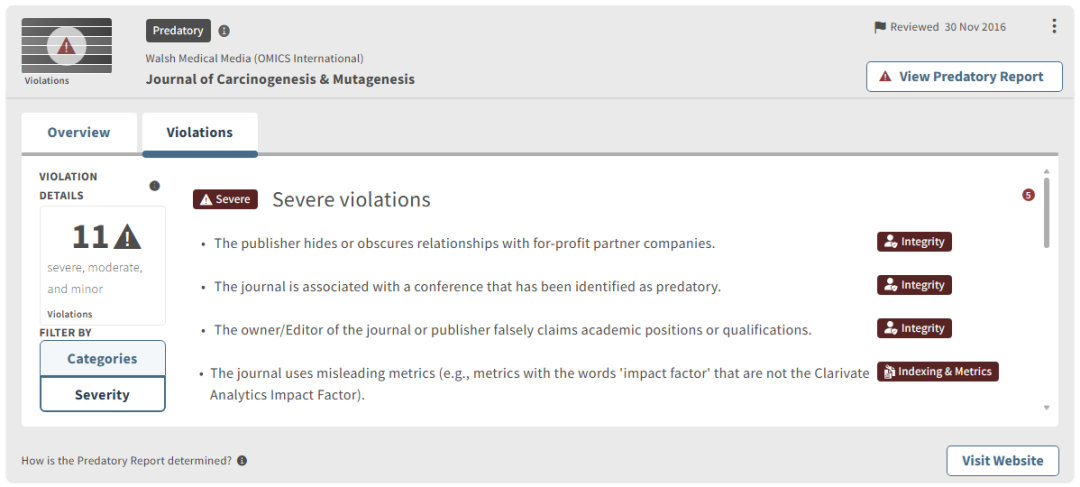Image resolution: width=1080 pixels, height=487 pixels.
Task: Click the Predatory status badge
Action: pos(178,31)
